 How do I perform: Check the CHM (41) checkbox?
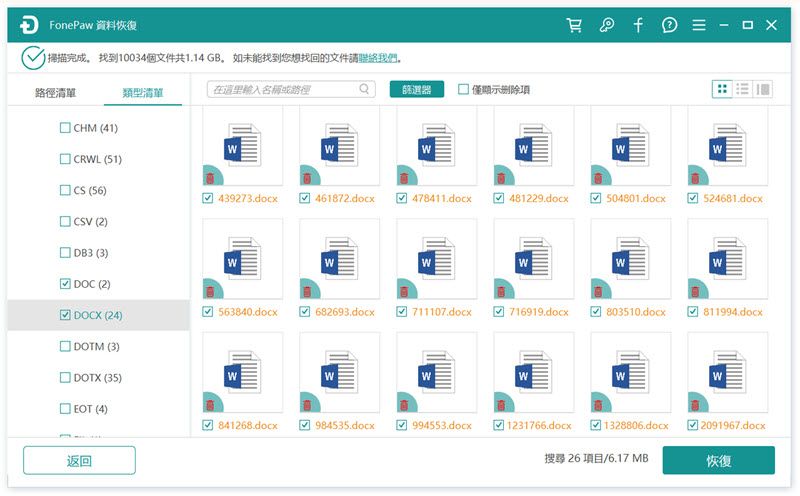point(65,128)
